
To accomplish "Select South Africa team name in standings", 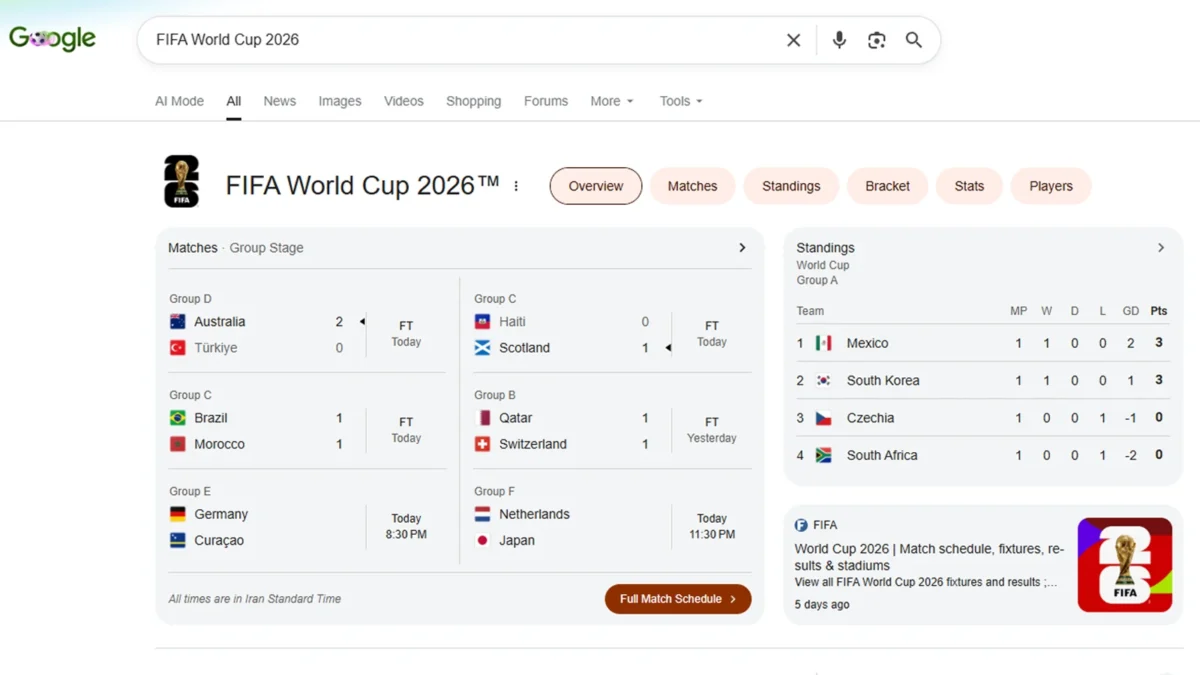I will tap(882, 455).
